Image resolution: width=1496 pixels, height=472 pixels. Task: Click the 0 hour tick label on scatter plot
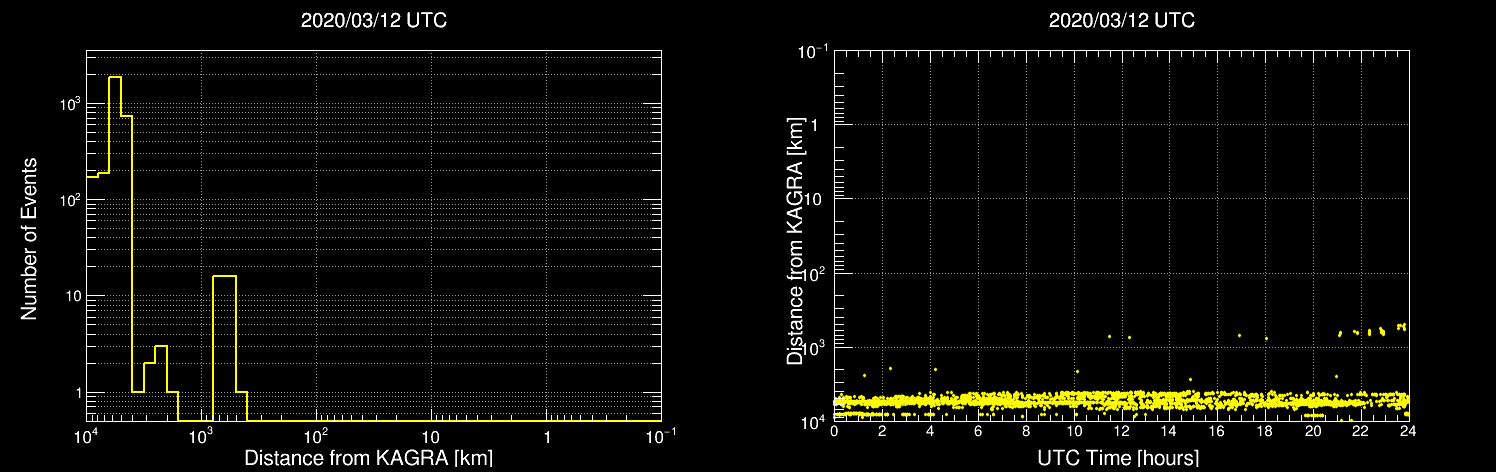click(x=834, y=433)
